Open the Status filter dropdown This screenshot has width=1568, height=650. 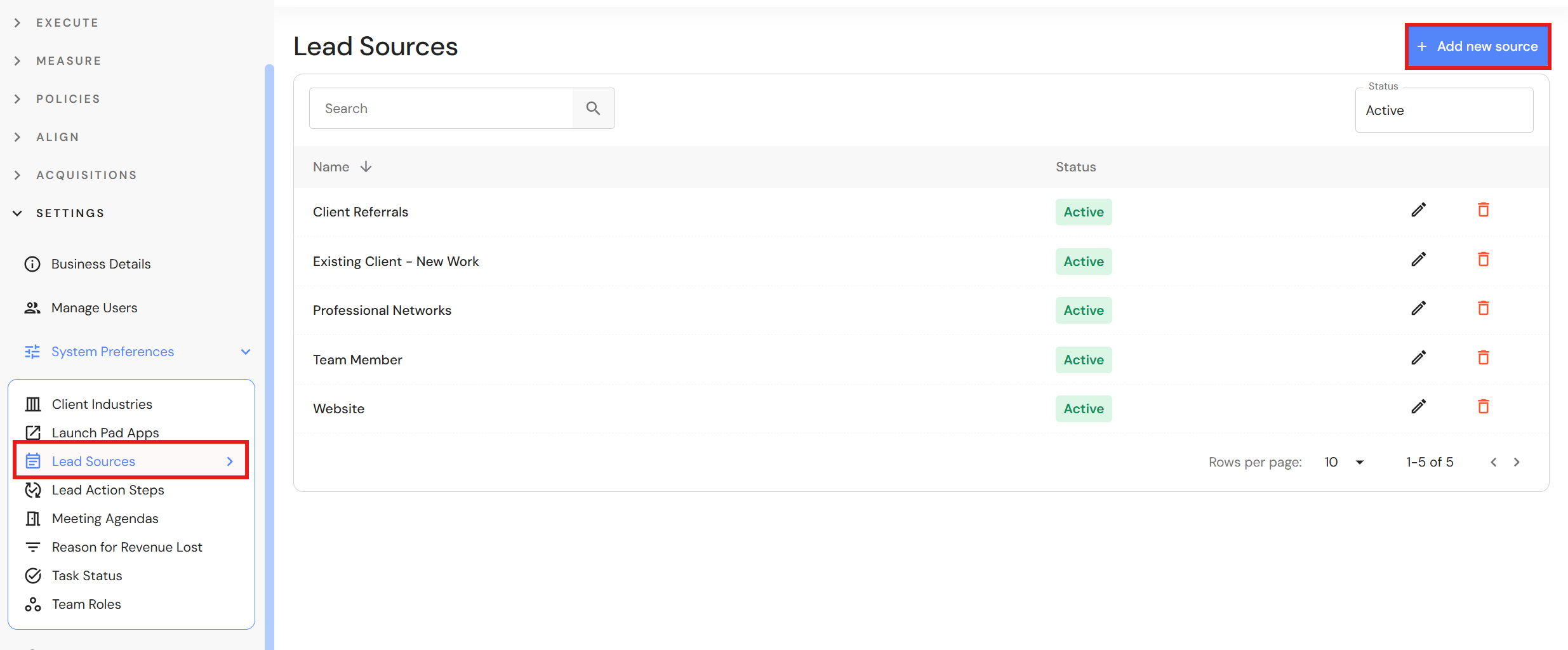pyautogui.click(x=1444, y=110)
